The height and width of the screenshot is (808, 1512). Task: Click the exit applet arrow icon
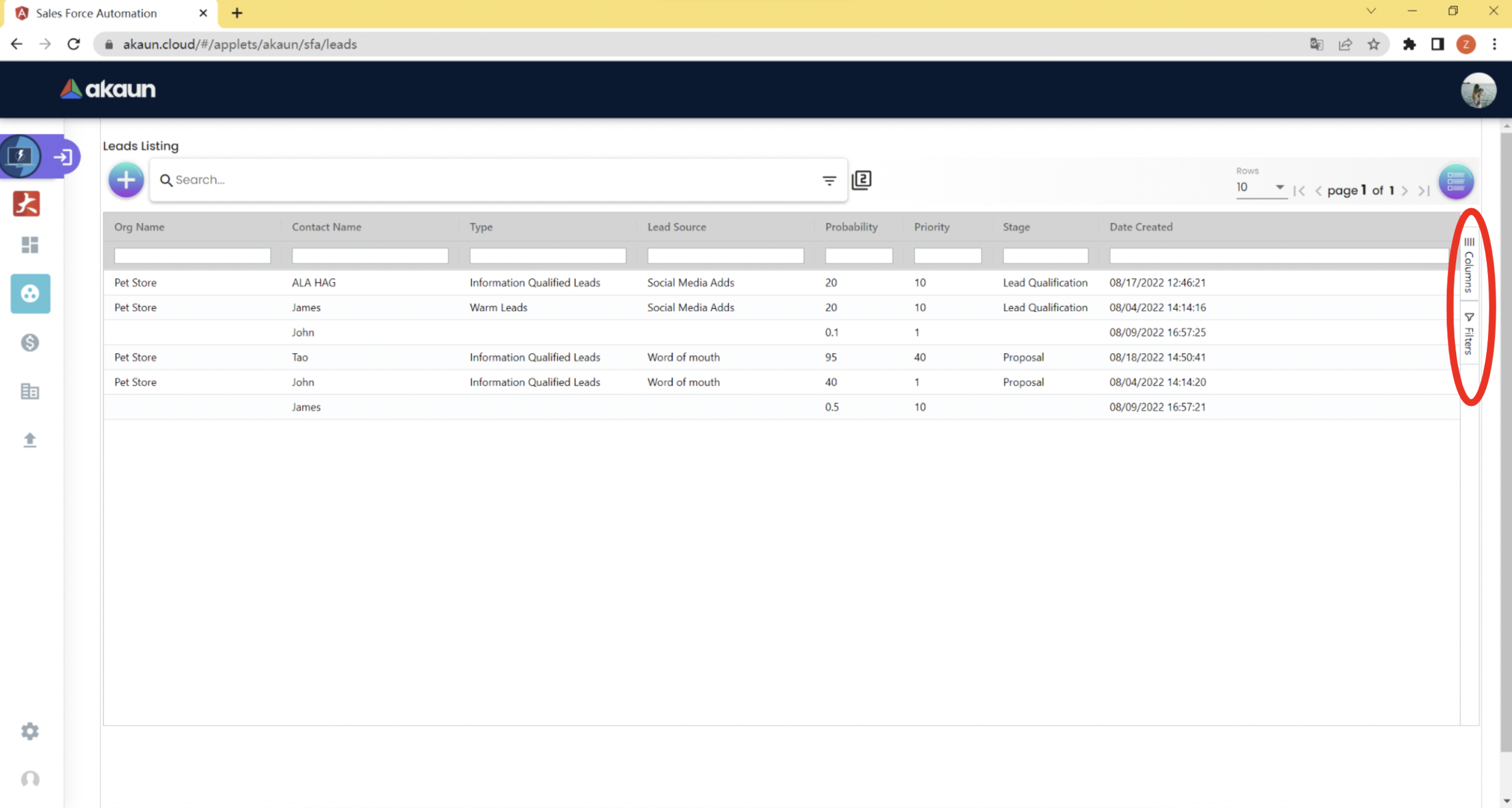tap(63, 157)
